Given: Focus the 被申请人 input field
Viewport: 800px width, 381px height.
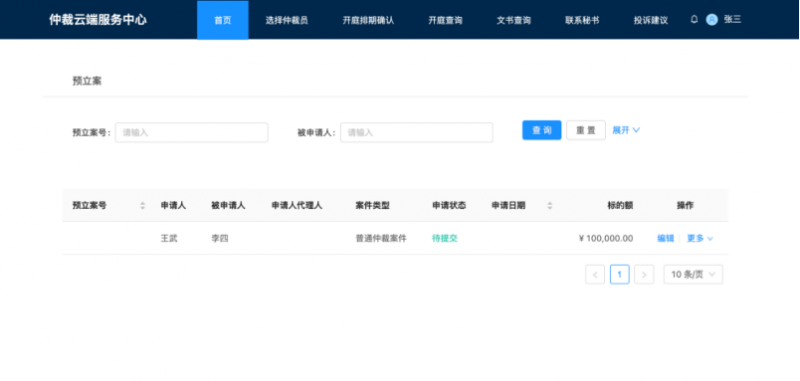Looking at the screenshot, I should tap(416, 132).
